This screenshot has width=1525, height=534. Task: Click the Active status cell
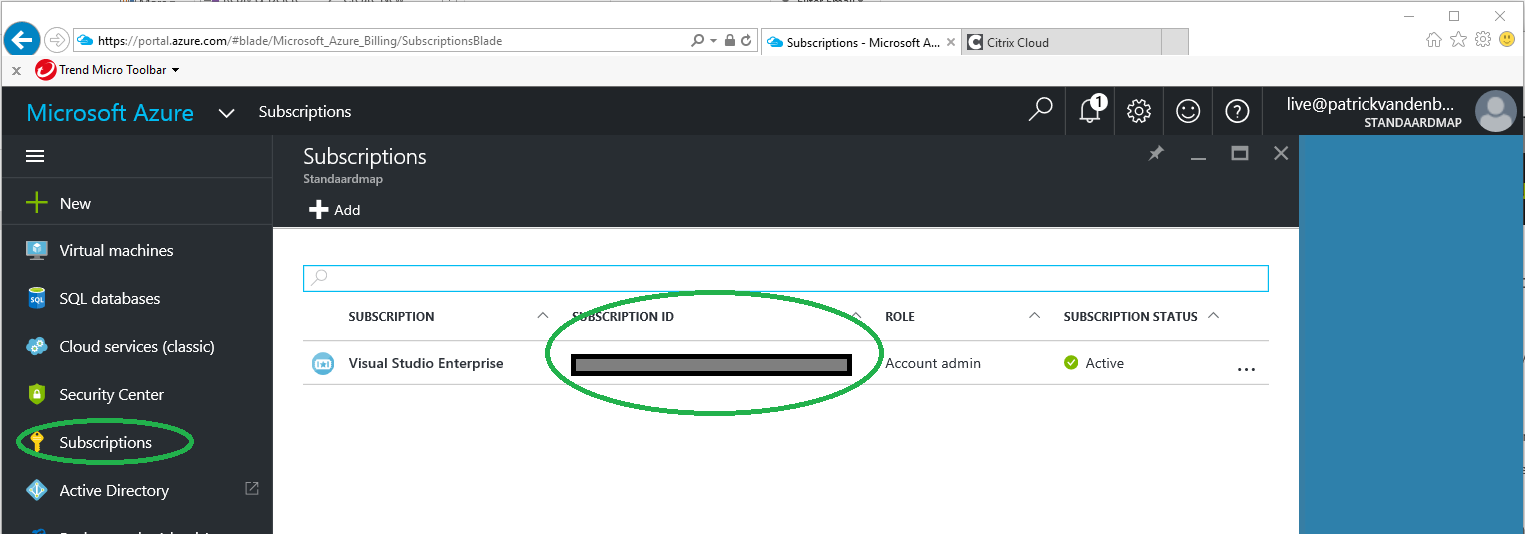[1094, 364]
